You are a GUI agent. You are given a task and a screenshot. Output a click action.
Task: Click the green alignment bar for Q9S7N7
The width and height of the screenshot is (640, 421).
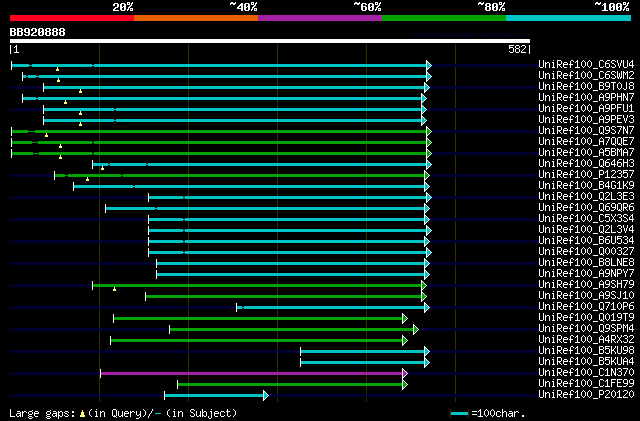pos(219,131)
